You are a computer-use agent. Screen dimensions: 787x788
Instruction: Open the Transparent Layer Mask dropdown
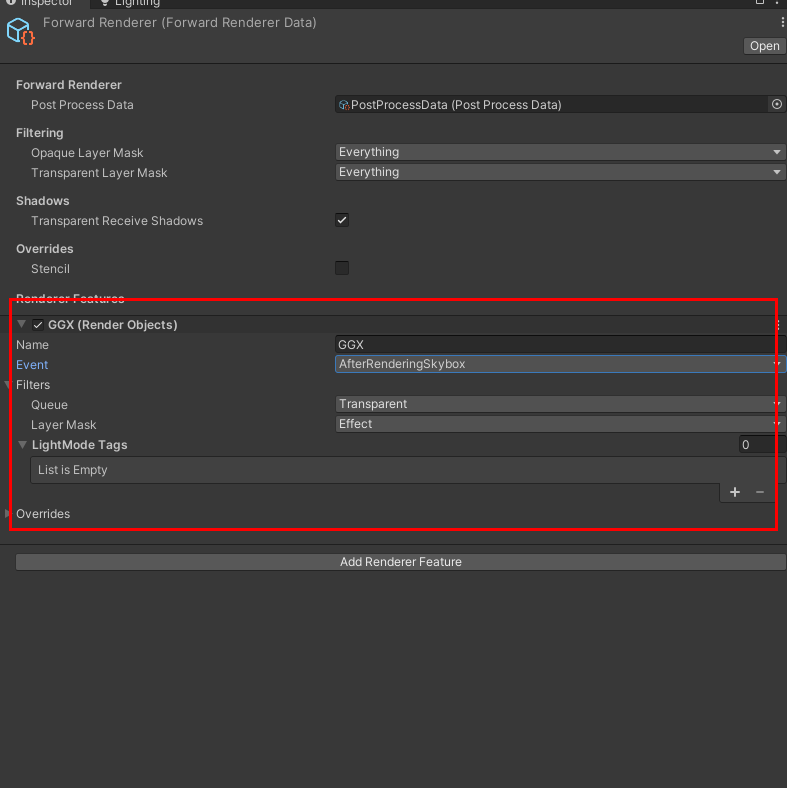coord(560,172)
